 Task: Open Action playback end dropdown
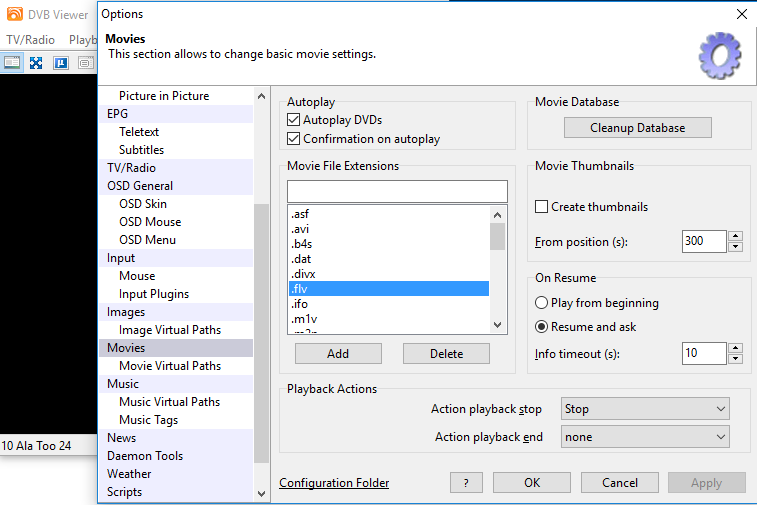(x=645, y=437)
